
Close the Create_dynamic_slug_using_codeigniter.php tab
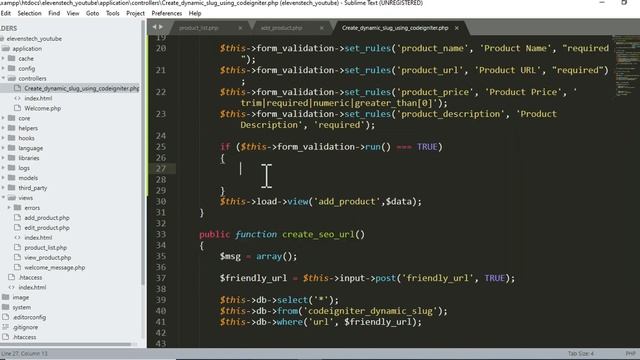pyautogui.click(x=456, y=28)
